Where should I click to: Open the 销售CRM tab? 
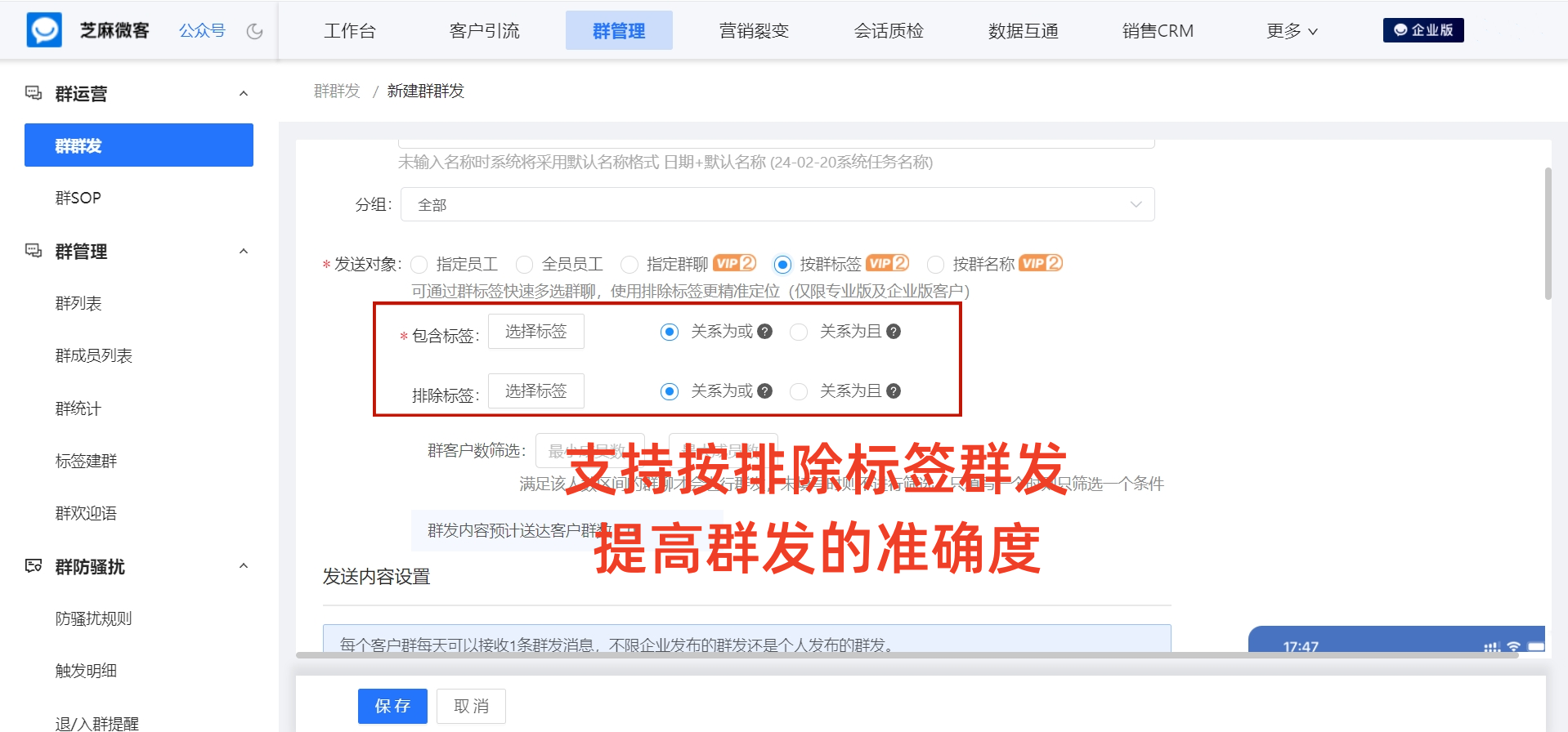click(1158, 31)
